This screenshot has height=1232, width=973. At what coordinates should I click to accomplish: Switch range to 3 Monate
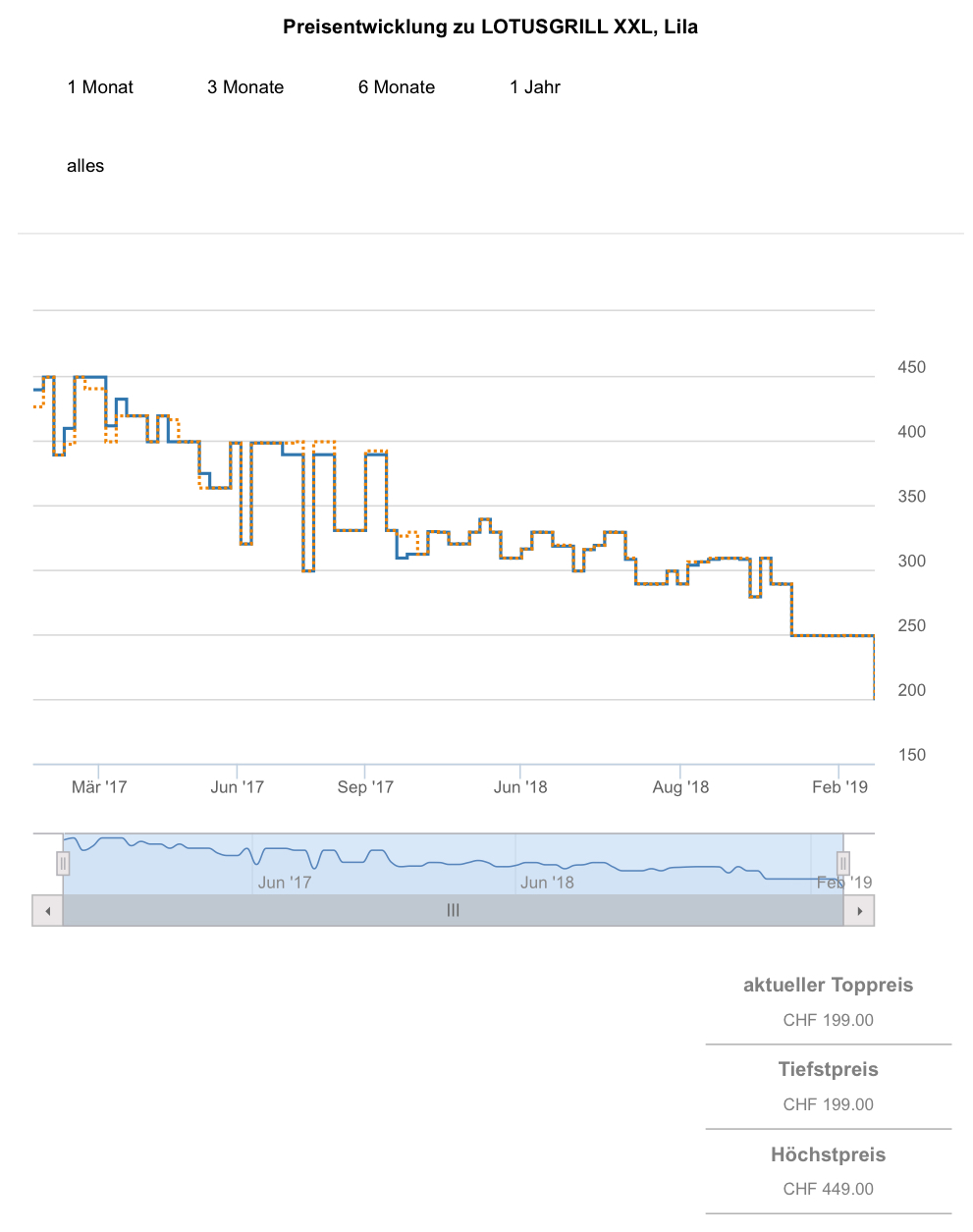[245, 87]
